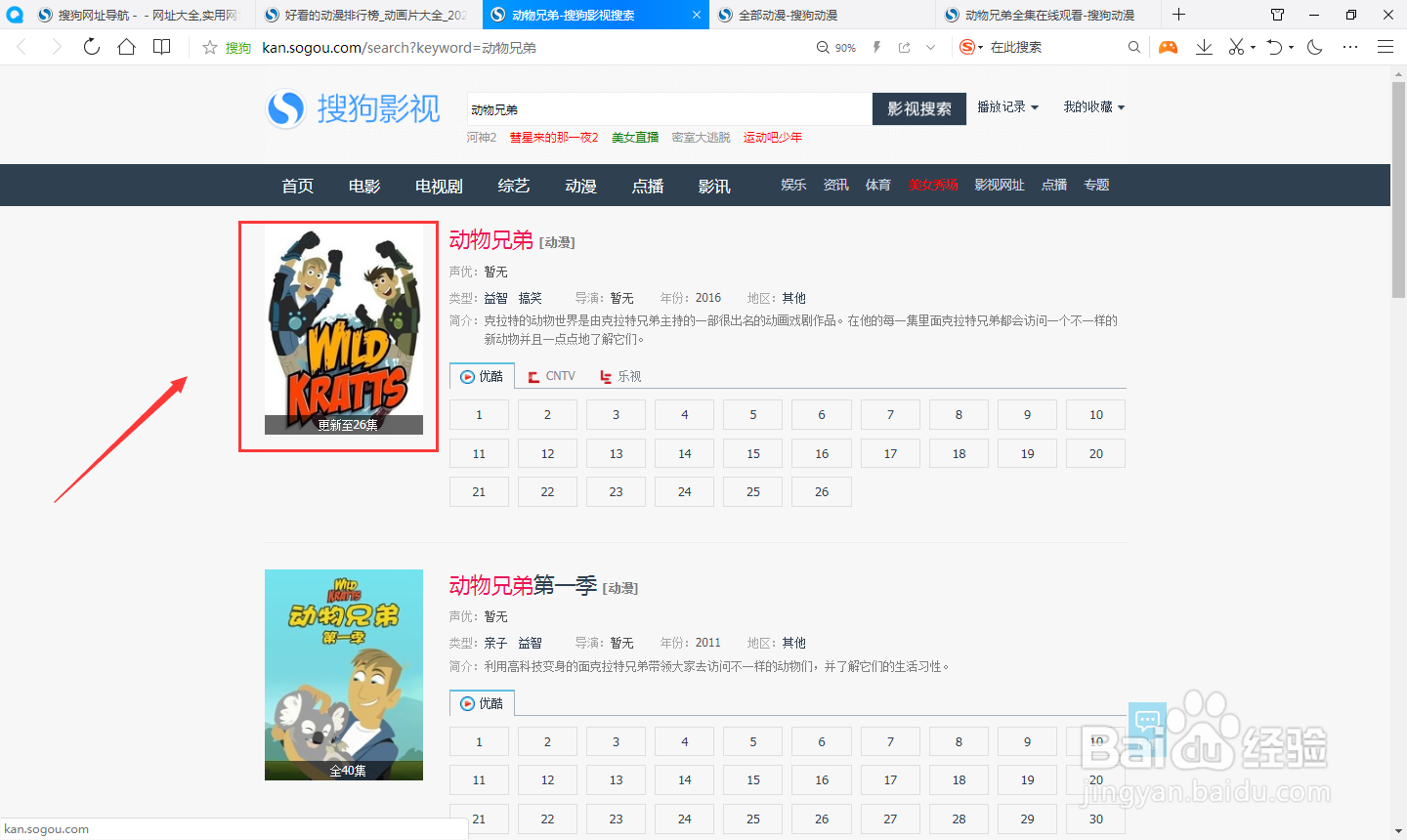Play episode 28 of 动物兄弟第一季
This screenshot has height=840, width=1407.
959,819
